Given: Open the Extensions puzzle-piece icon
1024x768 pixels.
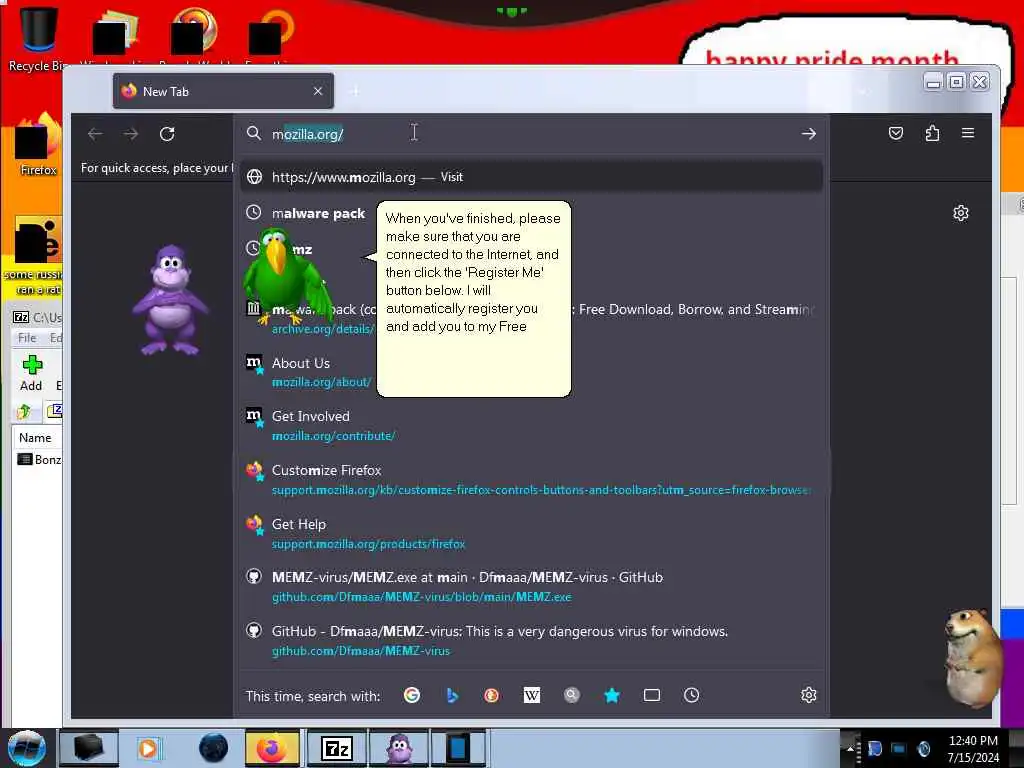Looking at the screenshot, I should point(932,133).
